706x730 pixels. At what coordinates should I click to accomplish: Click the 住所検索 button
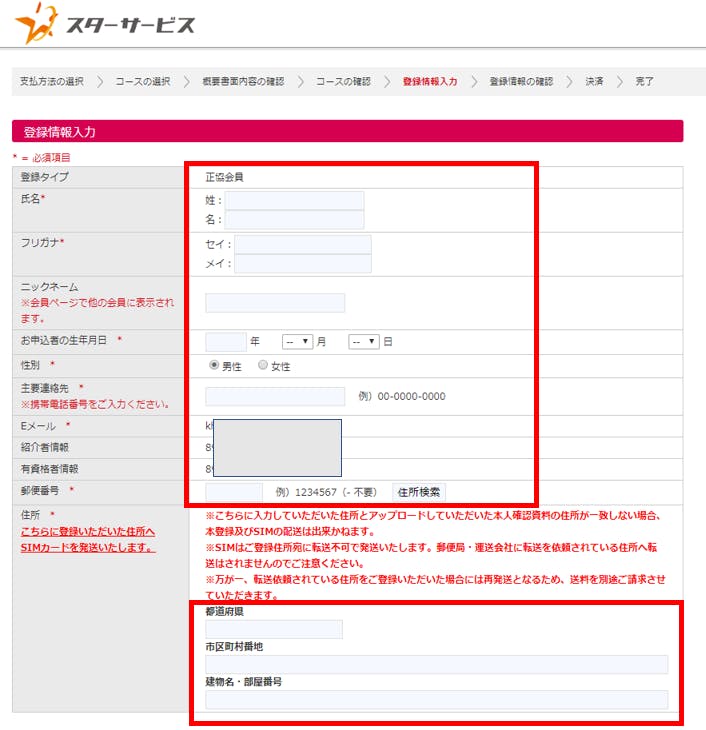click(x=418, y=492)
